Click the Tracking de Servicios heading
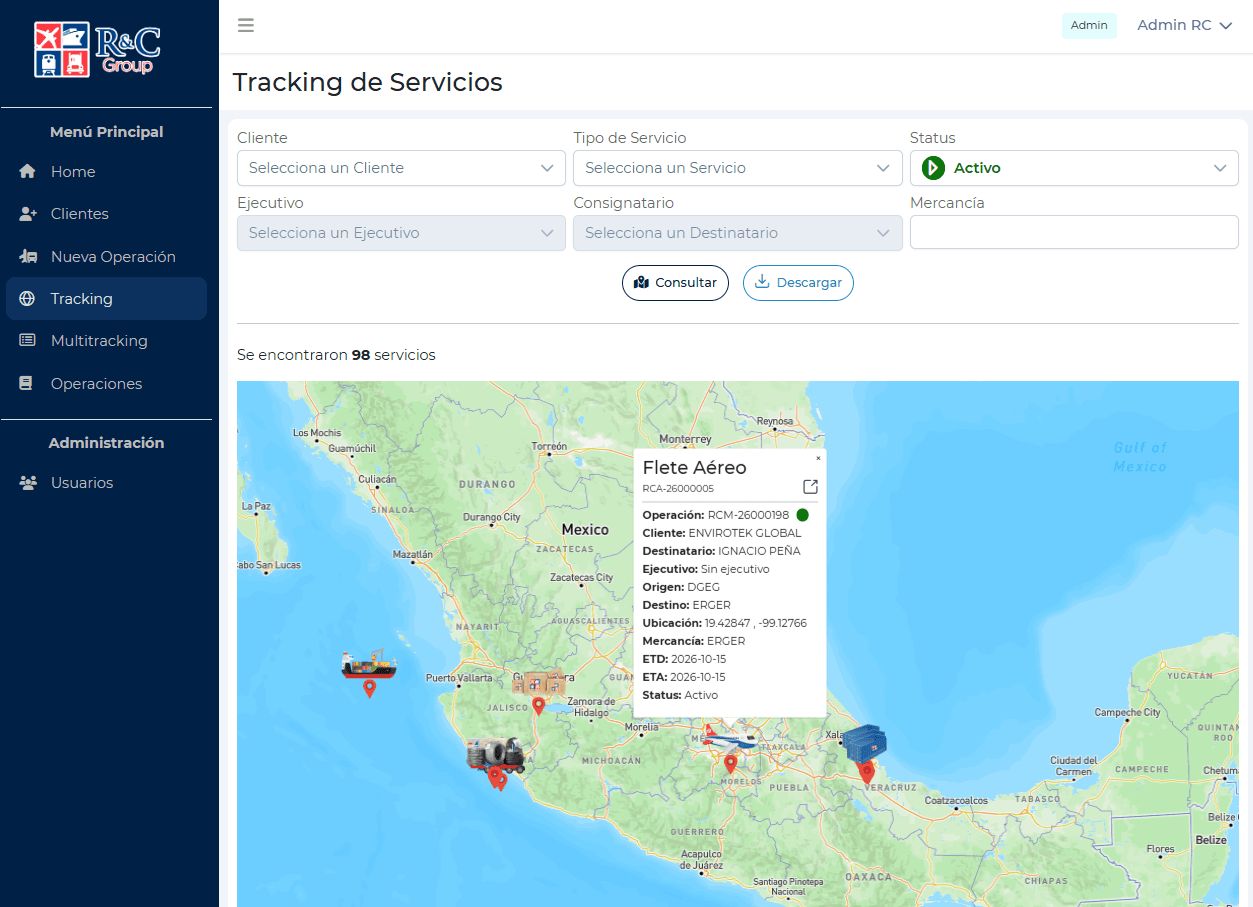 coord(367,82)
